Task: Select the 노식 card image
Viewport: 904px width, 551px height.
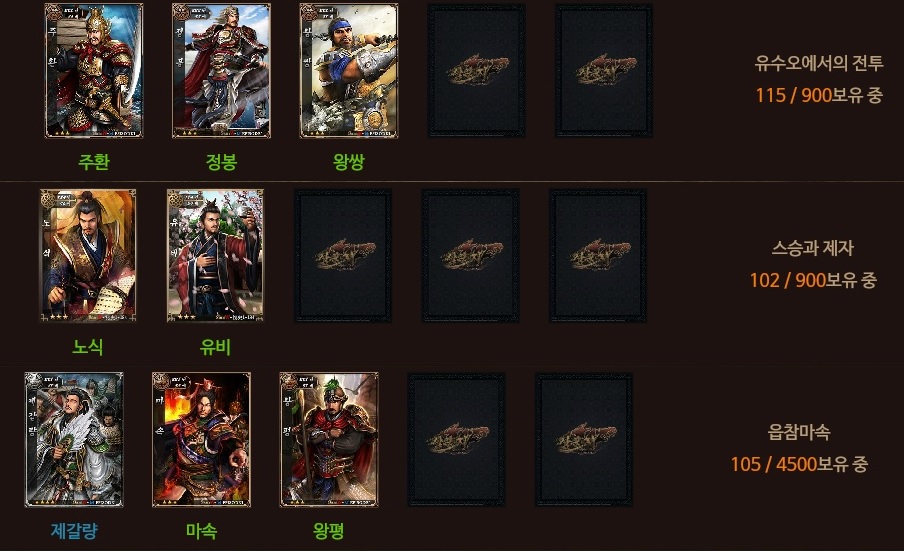Action: pos(88,255)
